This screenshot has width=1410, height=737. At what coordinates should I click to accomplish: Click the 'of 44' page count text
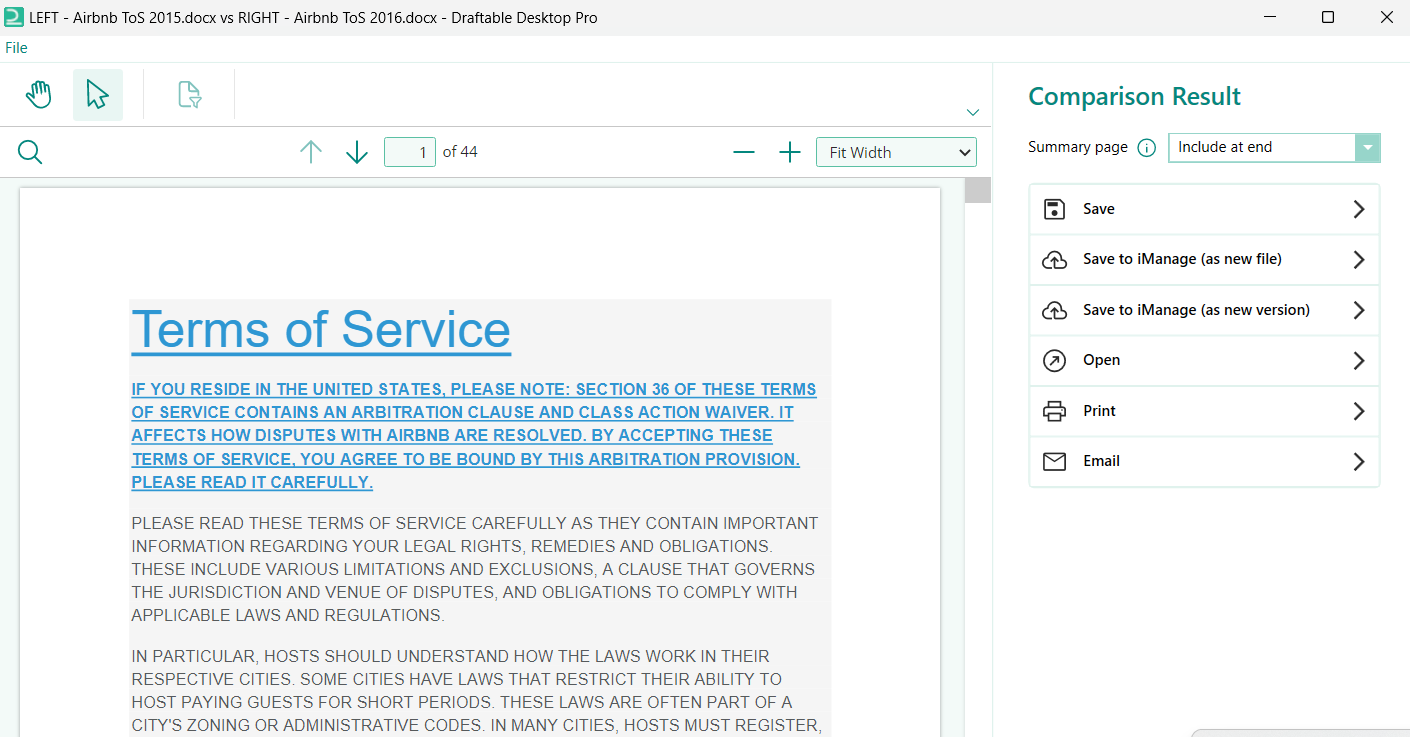(x=460, y=152)
